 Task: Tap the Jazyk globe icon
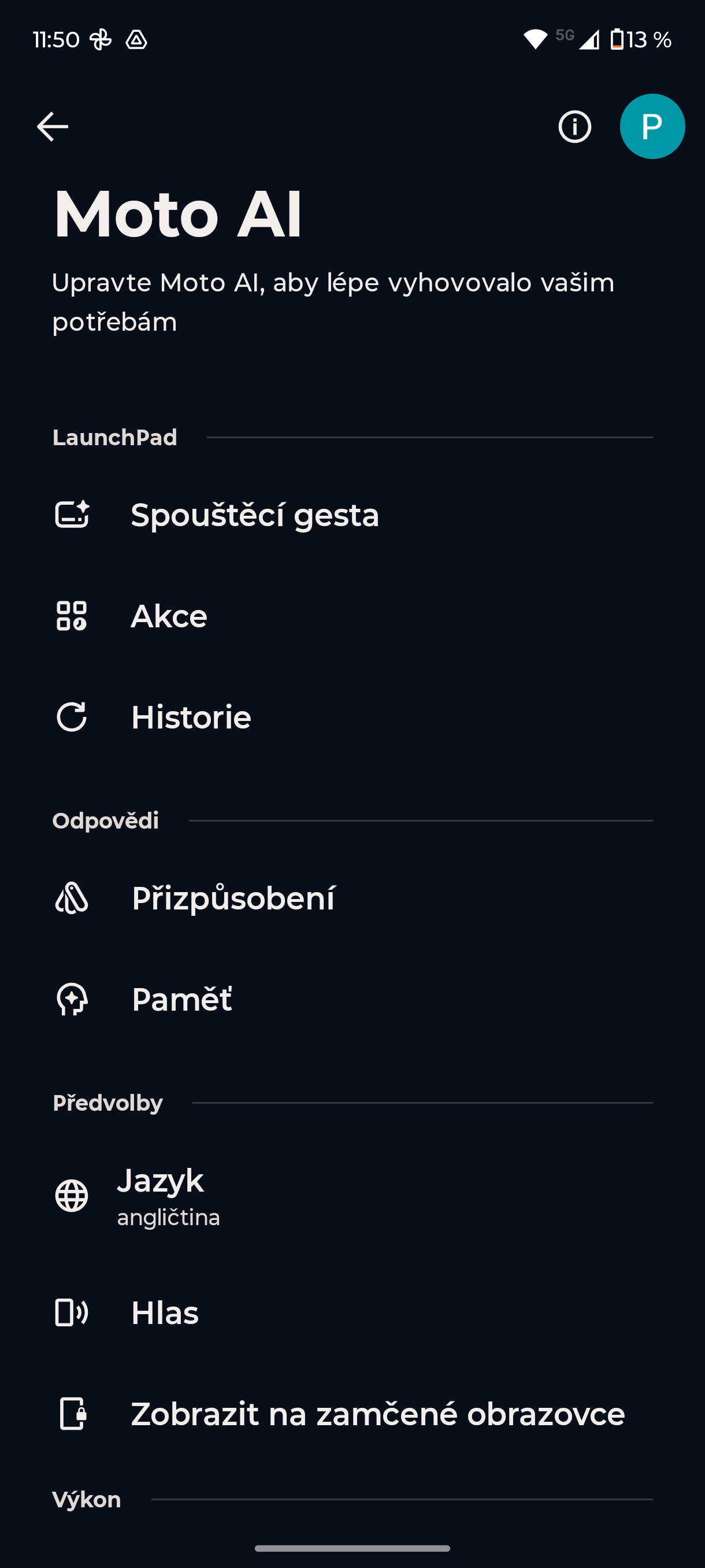pyautogui.click(x=72, y=1196)
